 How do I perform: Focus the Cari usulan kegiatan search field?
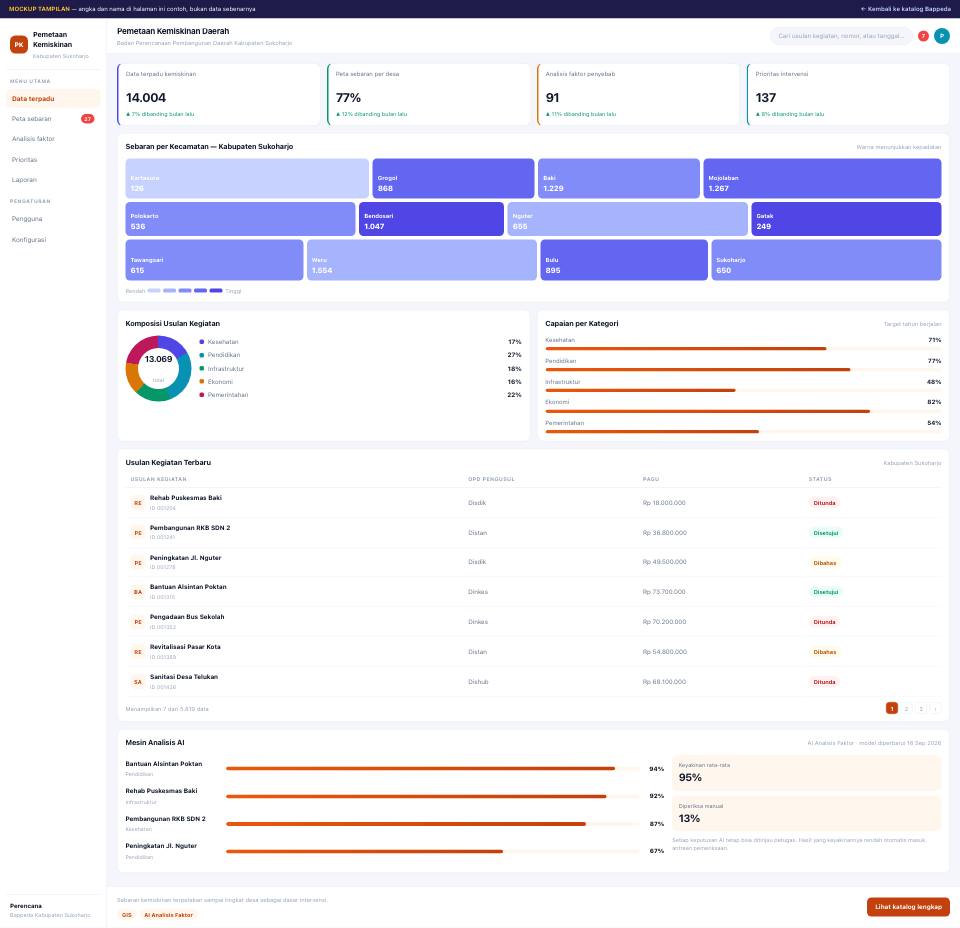click(841, 36)
